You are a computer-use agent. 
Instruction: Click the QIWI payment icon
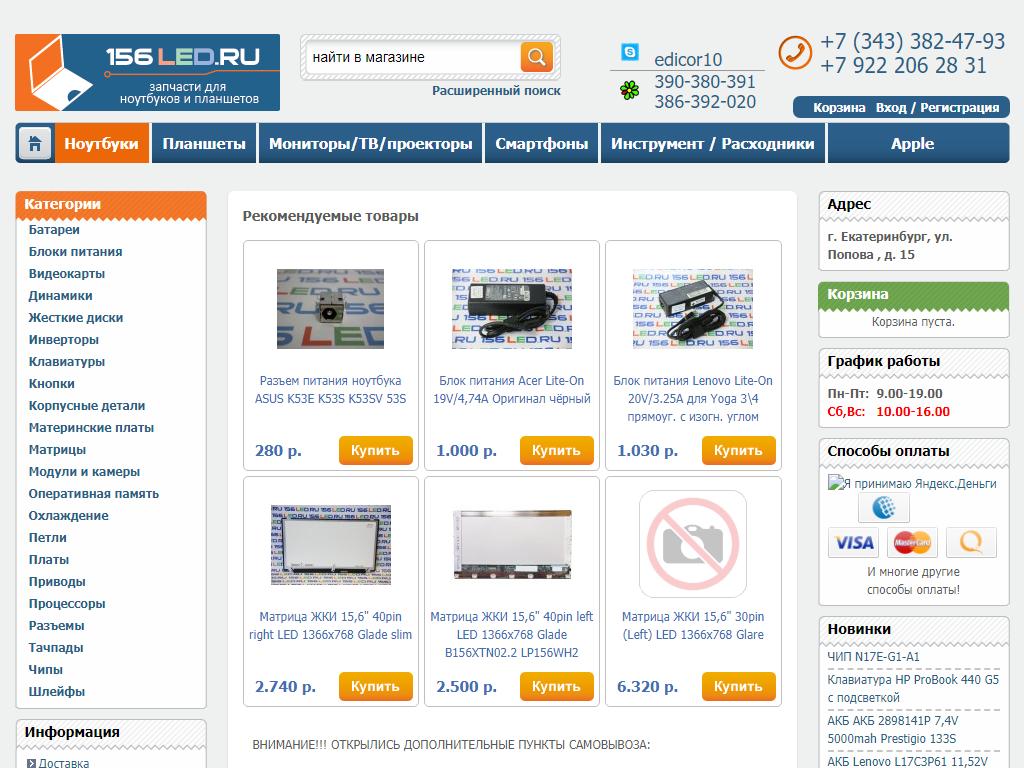(970, 543)
